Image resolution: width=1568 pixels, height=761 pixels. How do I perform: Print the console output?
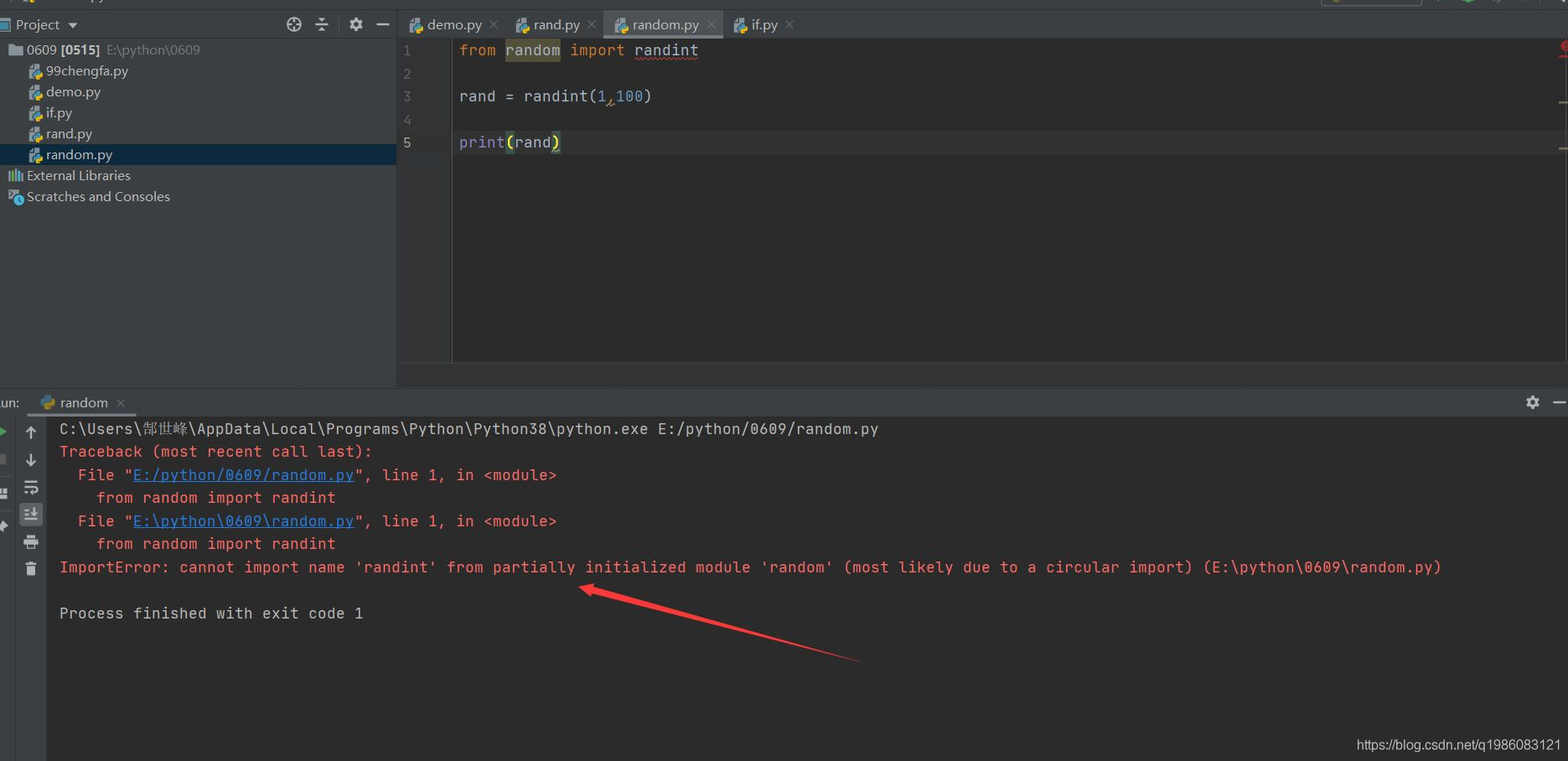(31, 542)
